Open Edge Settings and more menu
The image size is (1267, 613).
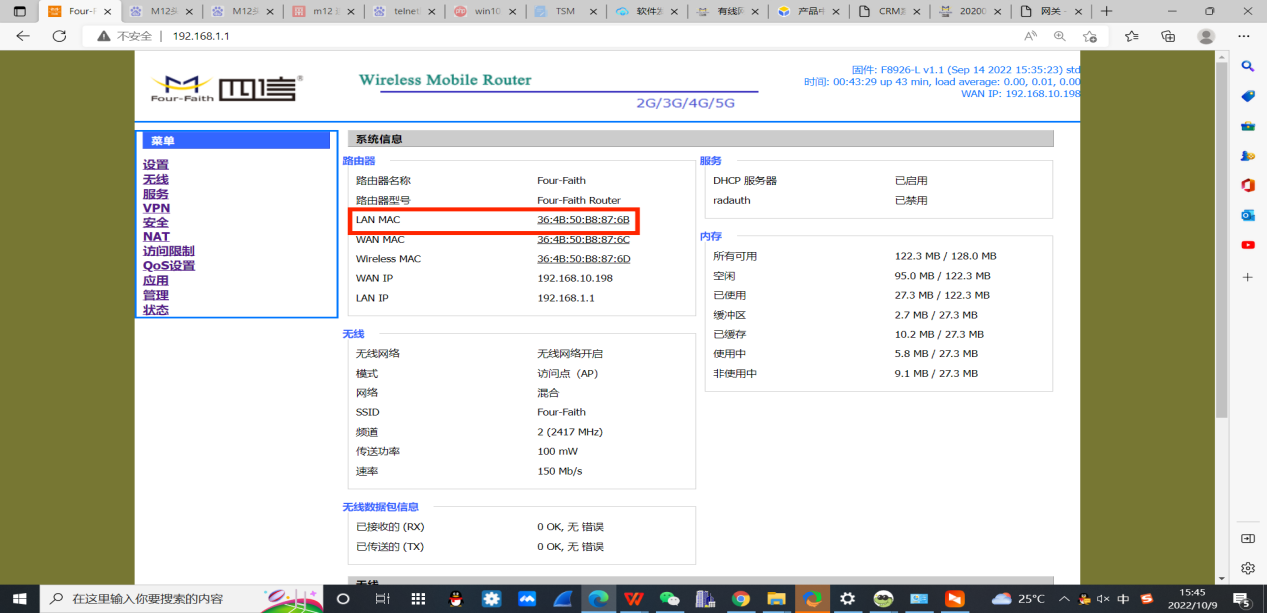[x=1244, y=36]
